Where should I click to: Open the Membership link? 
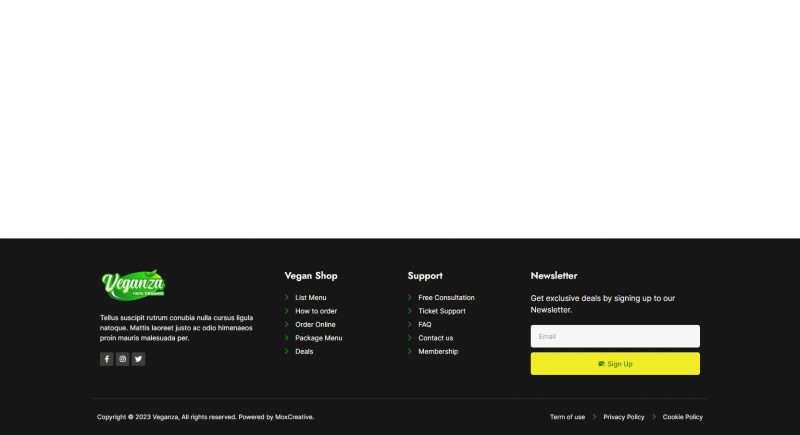point(438,352)
